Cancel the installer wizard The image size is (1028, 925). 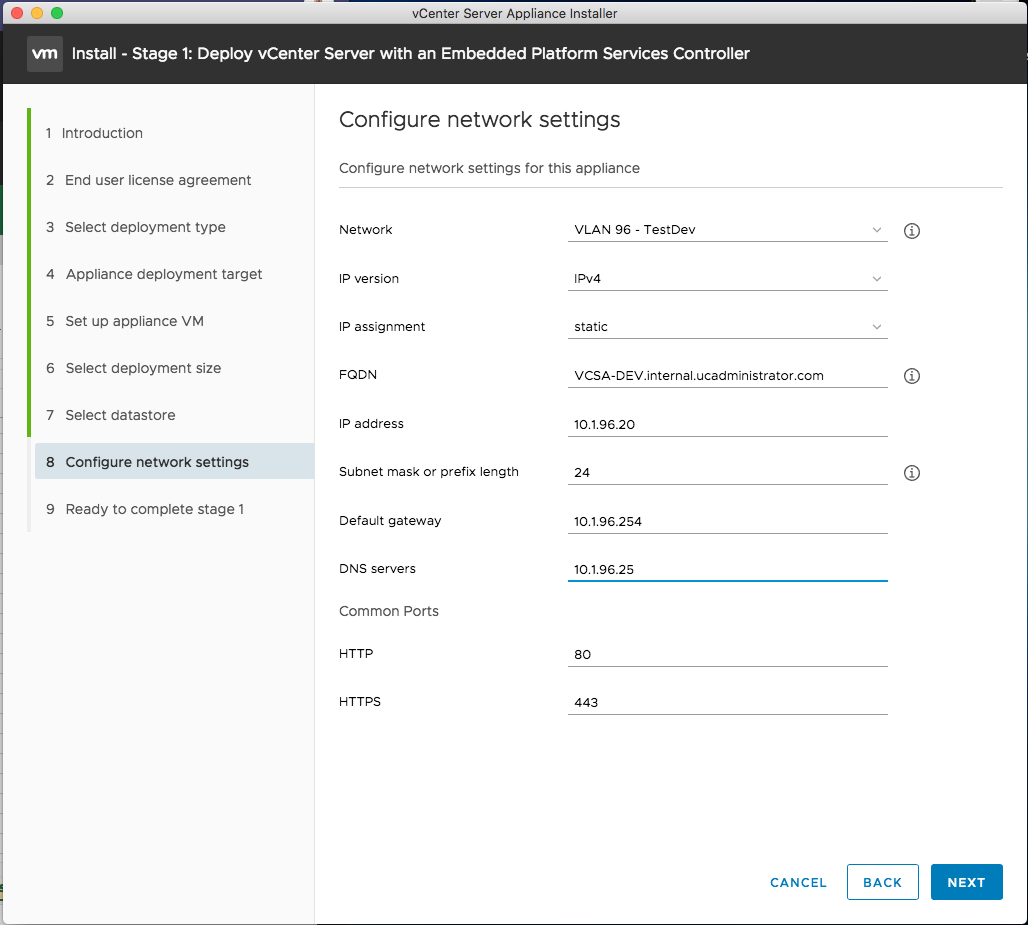[x=798, y=882]
